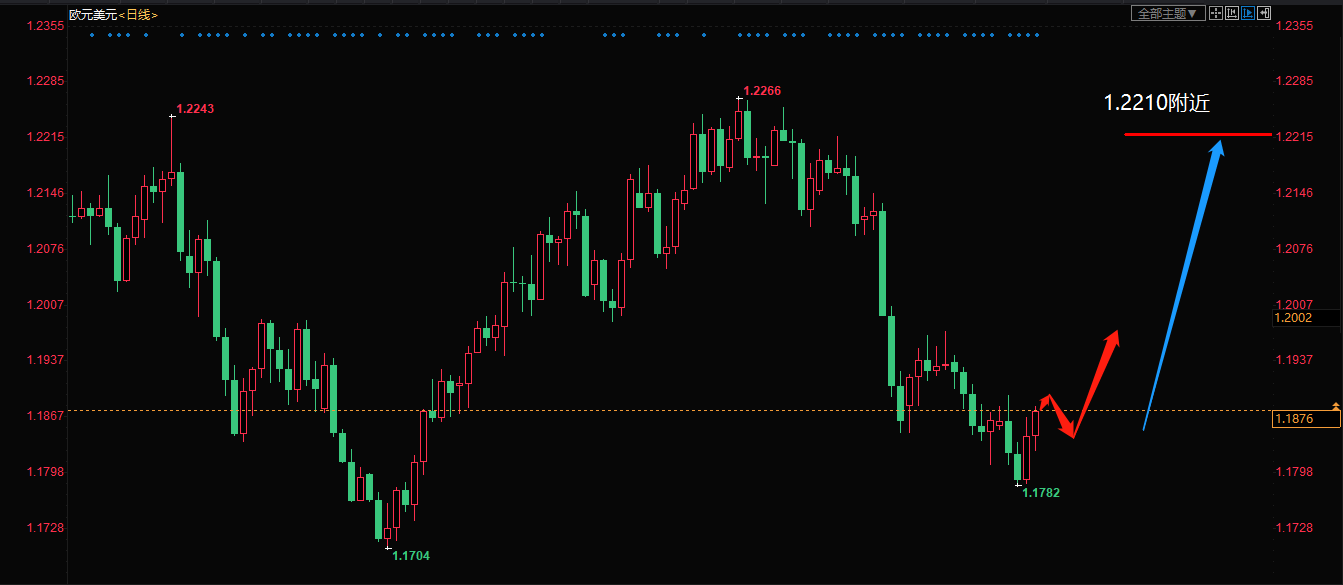
Task: Click the orange dashed price line
Action: (x=600, y=410)
